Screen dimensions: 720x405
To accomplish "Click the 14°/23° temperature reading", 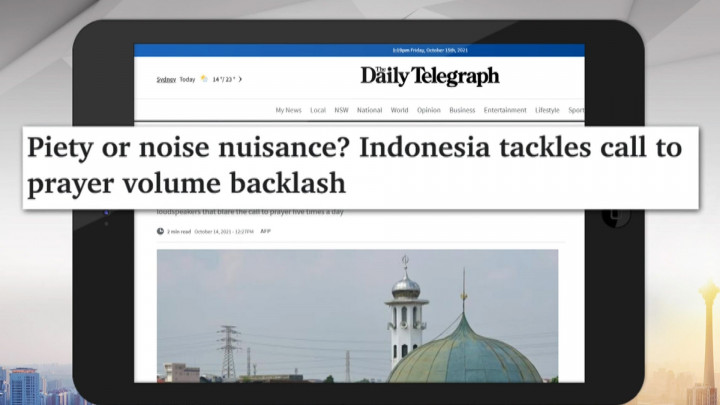I will (x=224, y=79).
